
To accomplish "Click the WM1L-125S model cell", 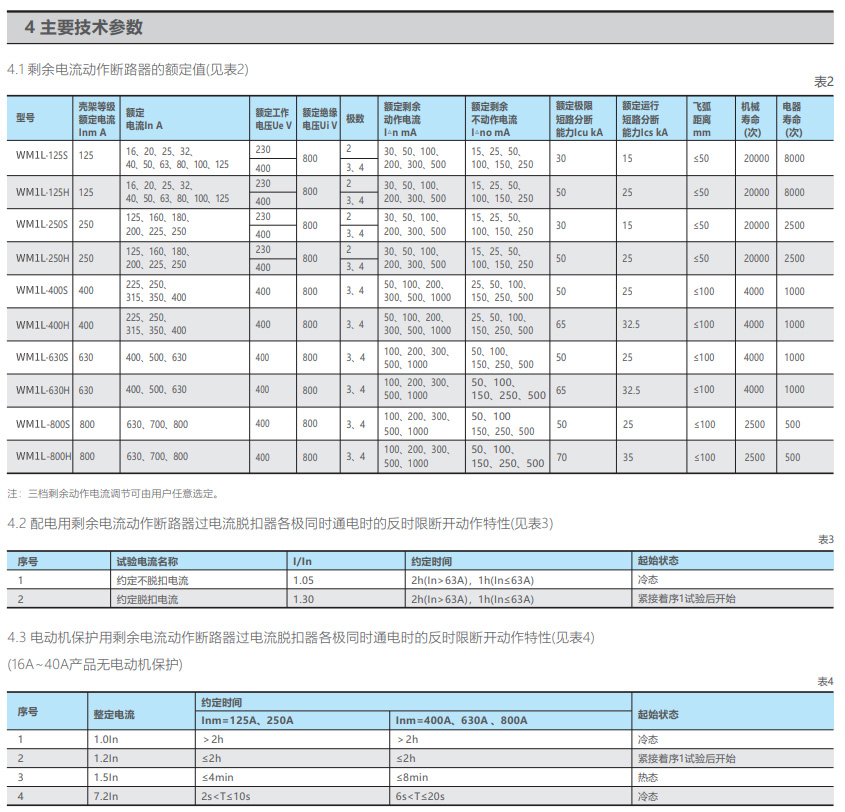I will point(42,158).
